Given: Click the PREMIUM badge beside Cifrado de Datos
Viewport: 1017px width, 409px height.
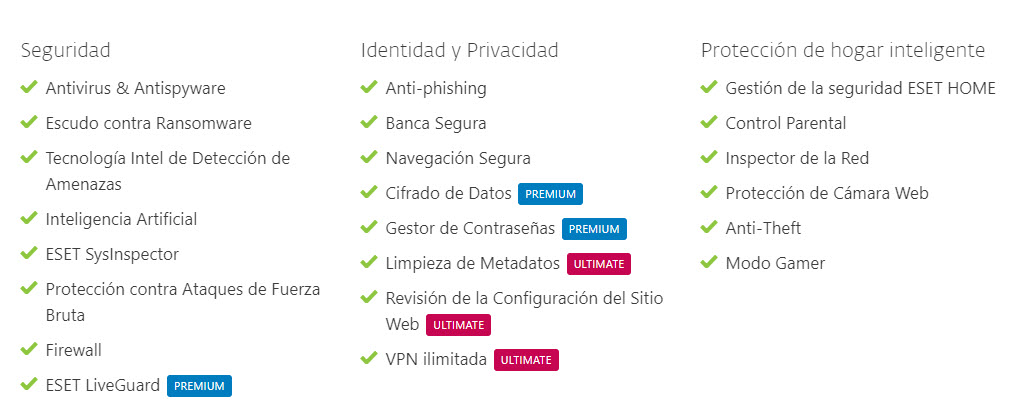Looking at the screenshot, I should (x=550, y=194).
